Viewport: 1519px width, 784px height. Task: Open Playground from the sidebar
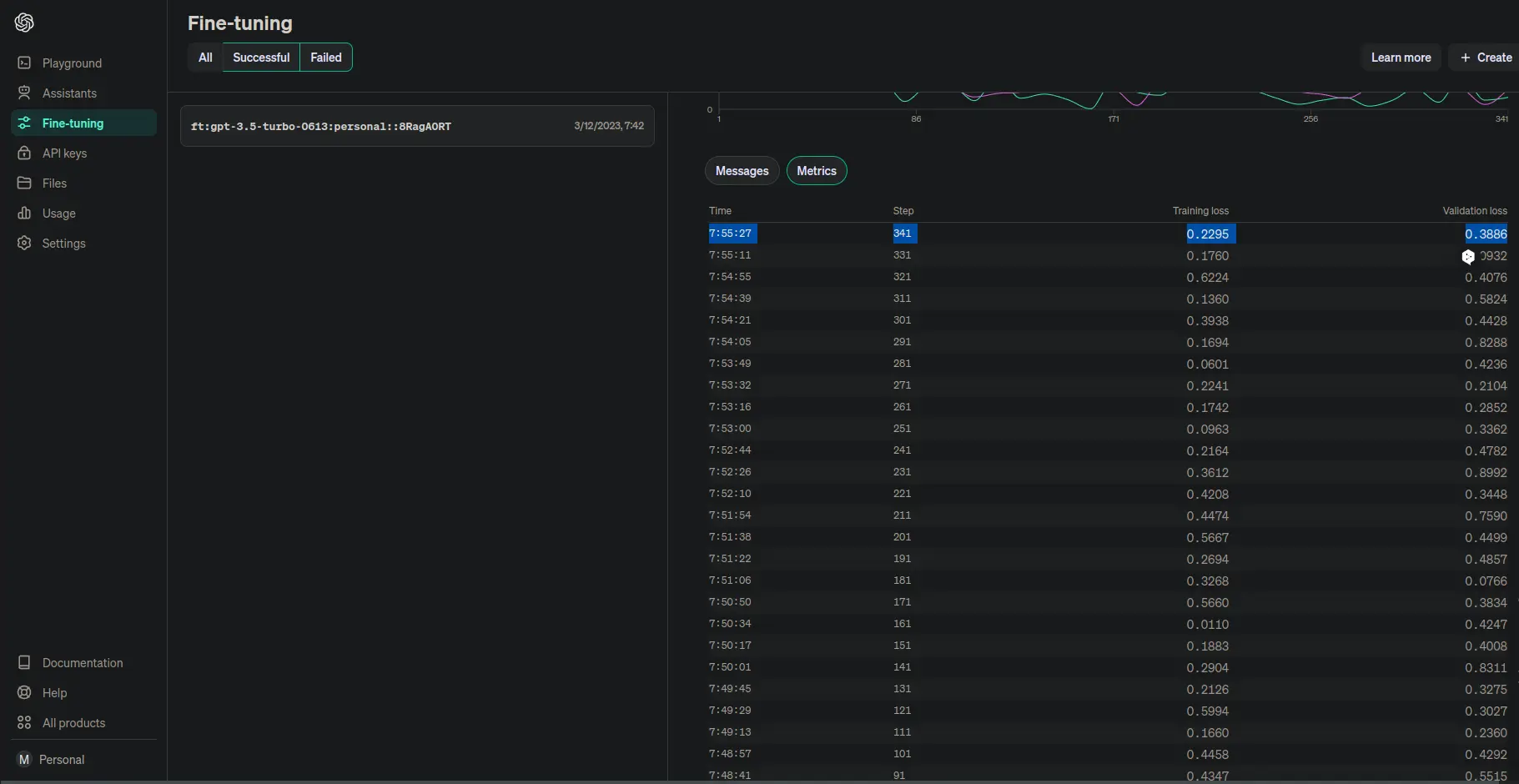coord(83,63)
